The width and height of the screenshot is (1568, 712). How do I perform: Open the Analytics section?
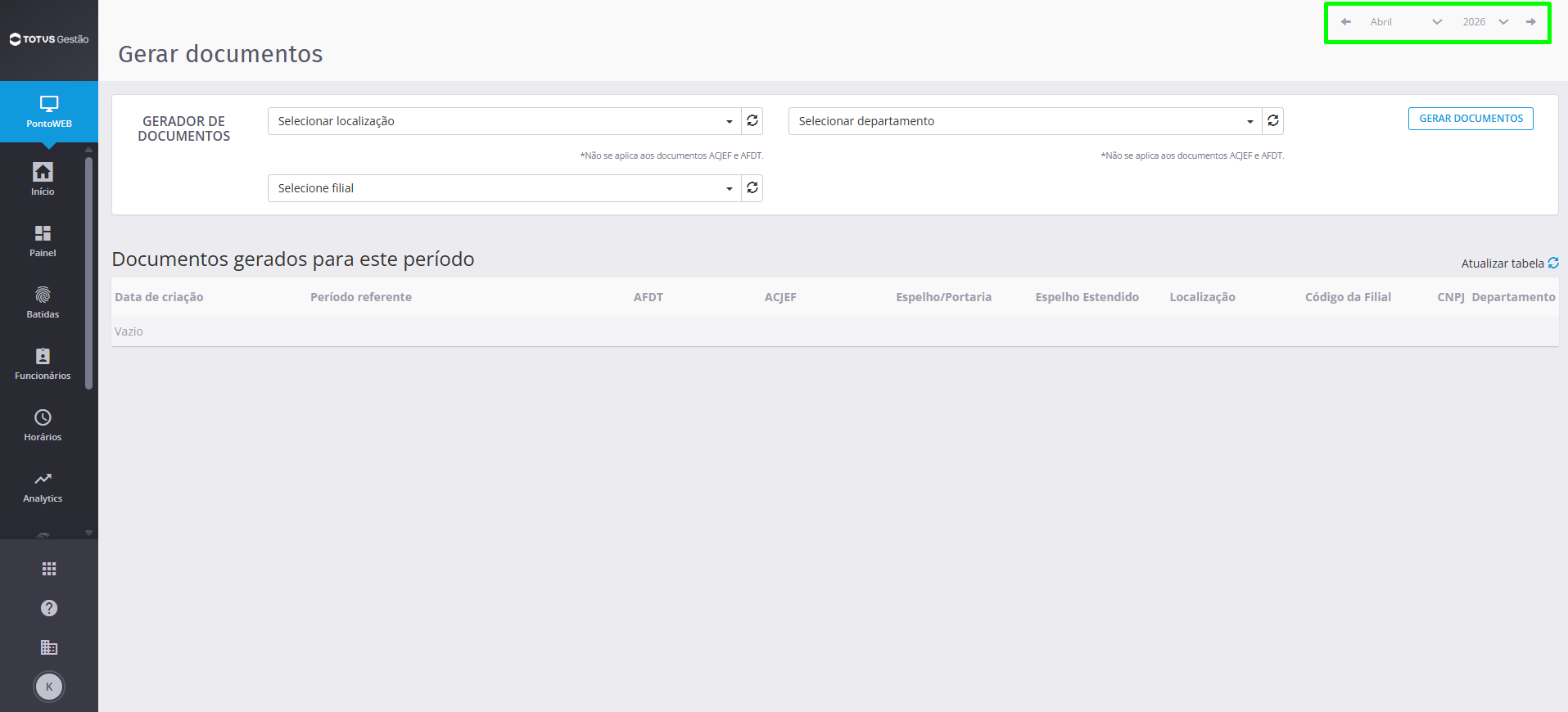(x=43, y=486)
